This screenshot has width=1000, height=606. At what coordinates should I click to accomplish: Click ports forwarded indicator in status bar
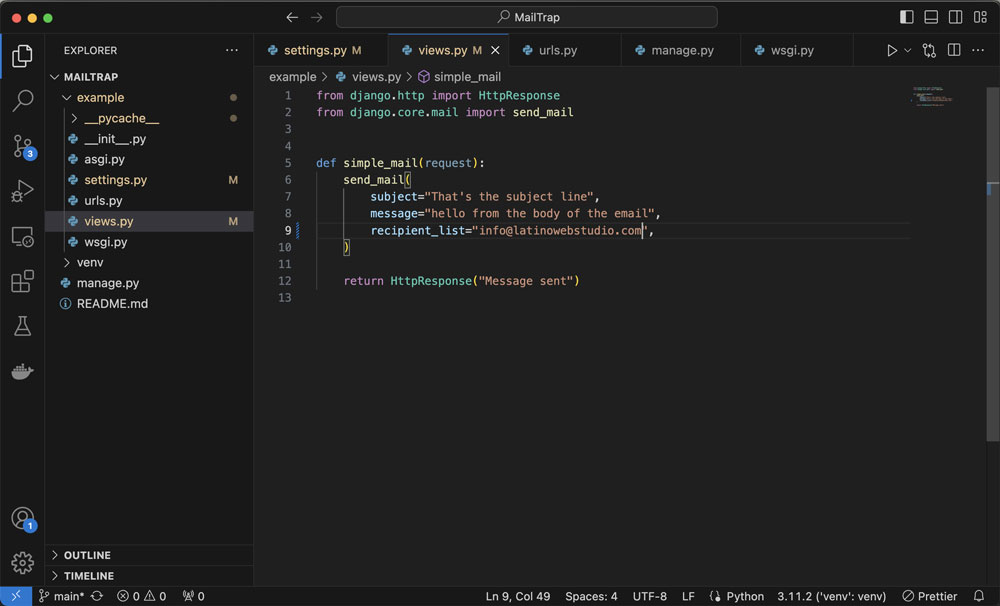coord(194,596)
